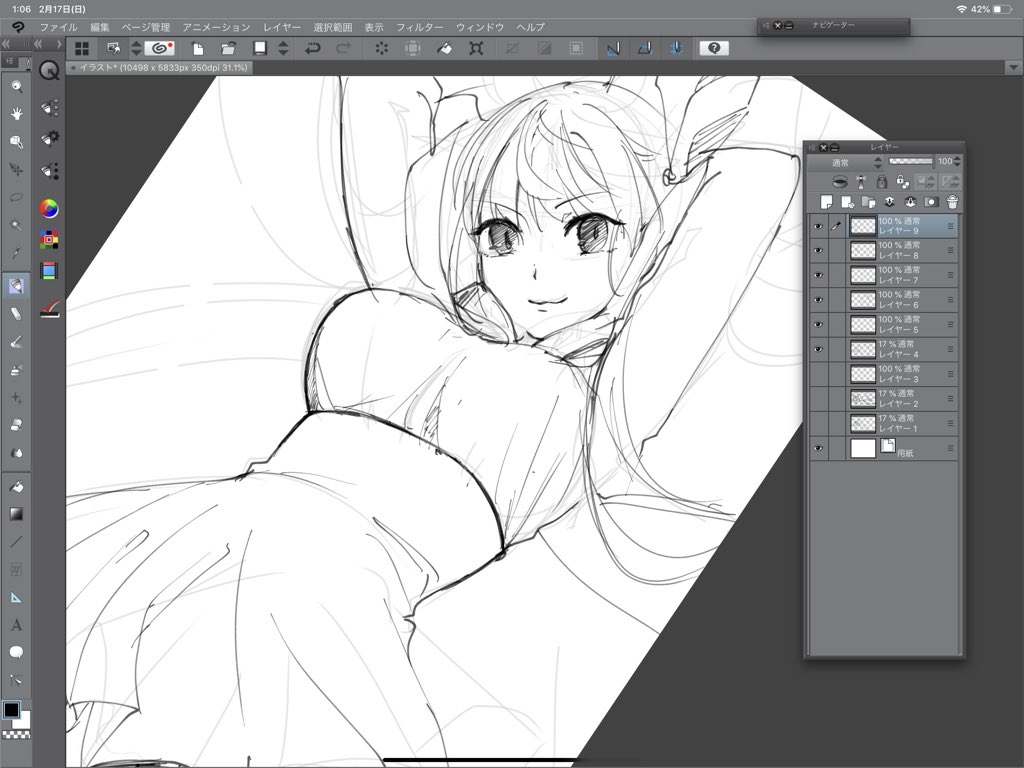Select the active Pen tool
Viewport: 1024px width, 768px height.
coord(16,285)
